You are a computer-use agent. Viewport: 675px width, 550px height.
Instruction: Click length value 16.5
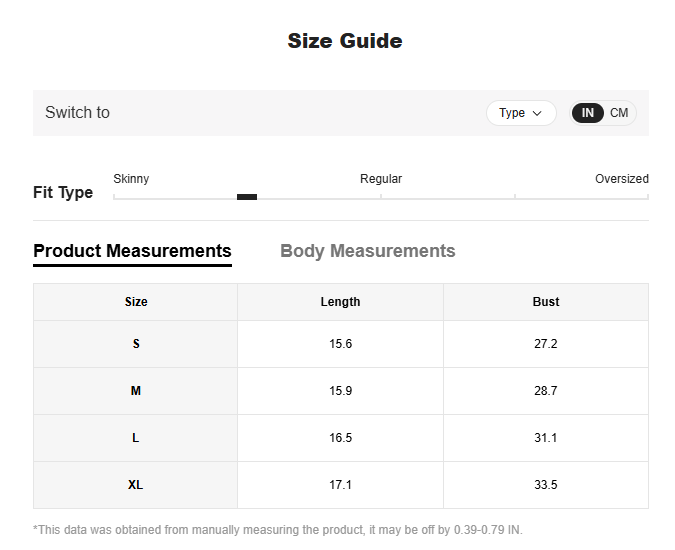tap(341, 438)
